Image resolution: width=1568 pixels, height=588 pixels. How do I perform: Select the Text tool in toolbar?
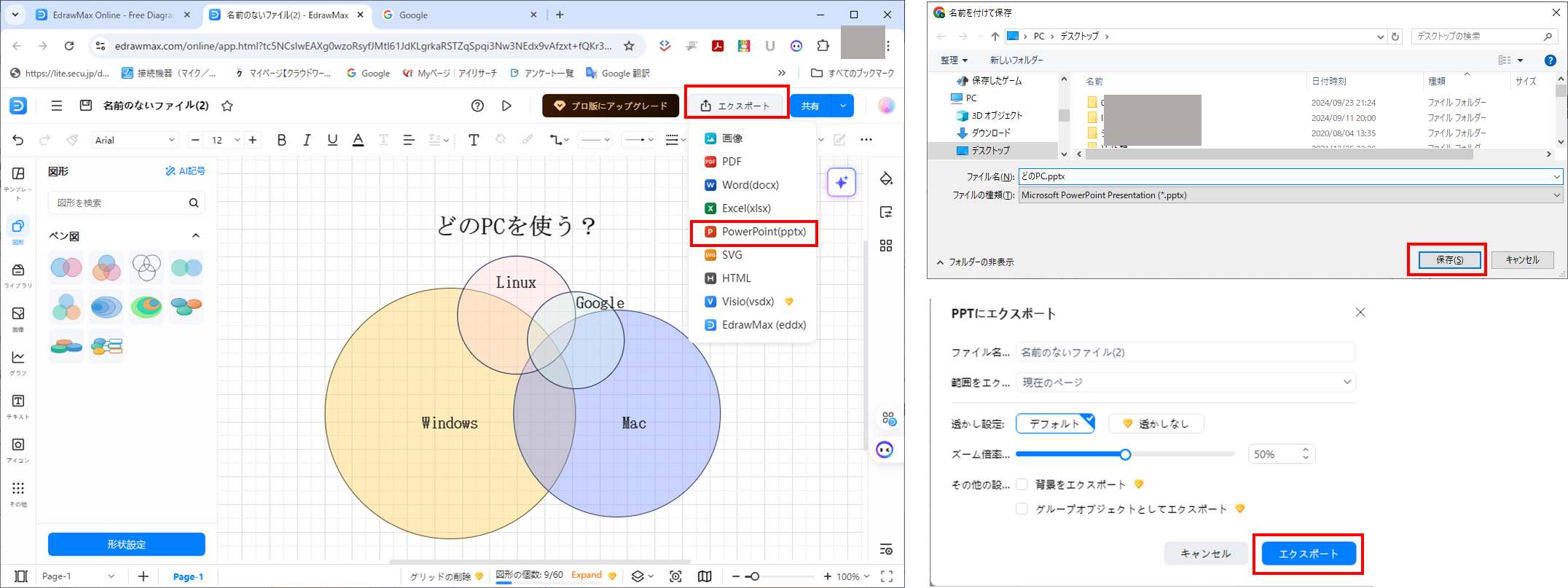474,140
